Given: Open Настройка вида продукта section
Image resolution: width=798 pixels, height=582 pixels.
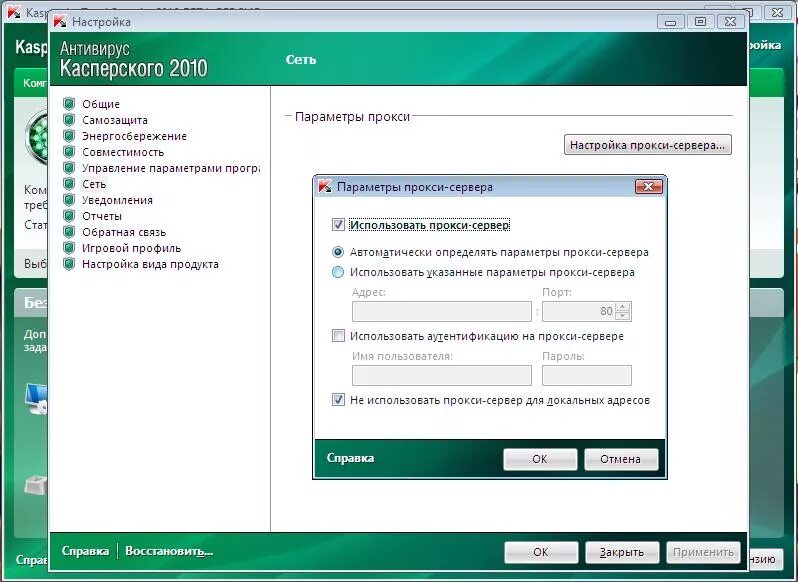Looking at the screenshot, I should (150, 264).
